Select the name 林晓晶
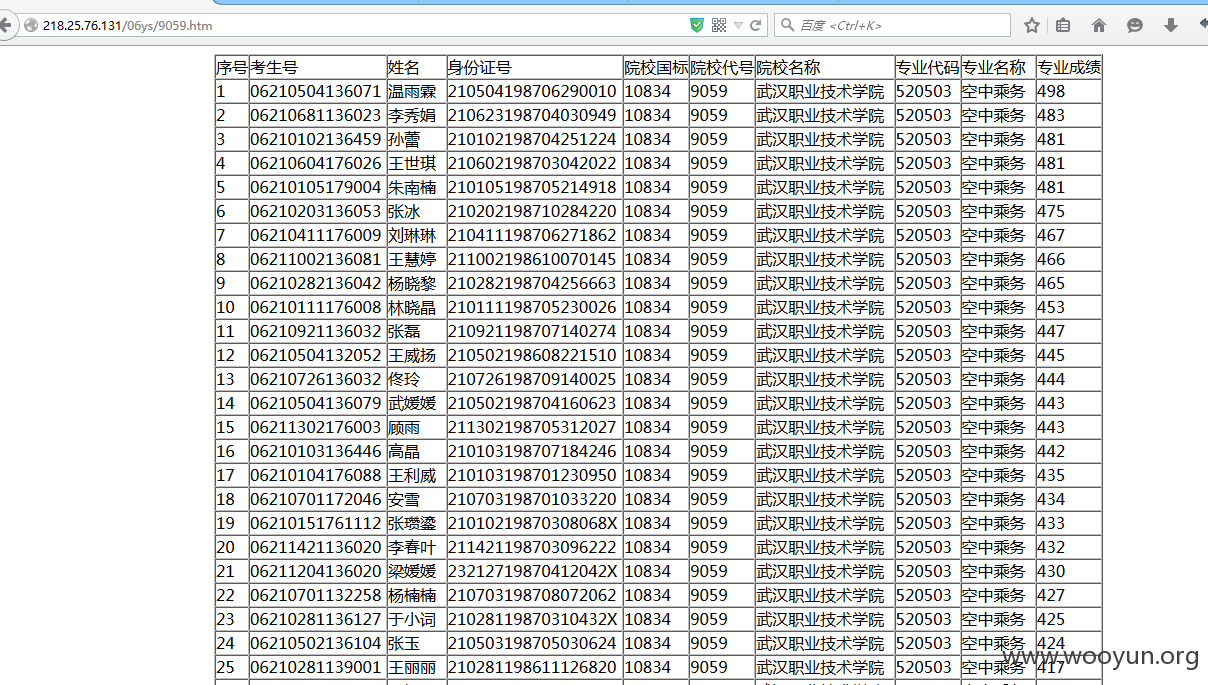This screenshot has height=685, width=1208. (x=412, y=307)
